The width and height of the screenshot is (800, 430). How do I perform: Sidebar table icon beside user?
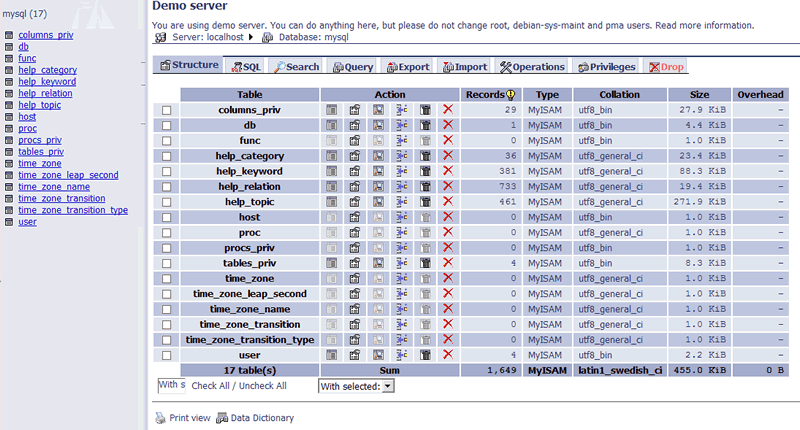pyautogui.click(x=9, y=222)
